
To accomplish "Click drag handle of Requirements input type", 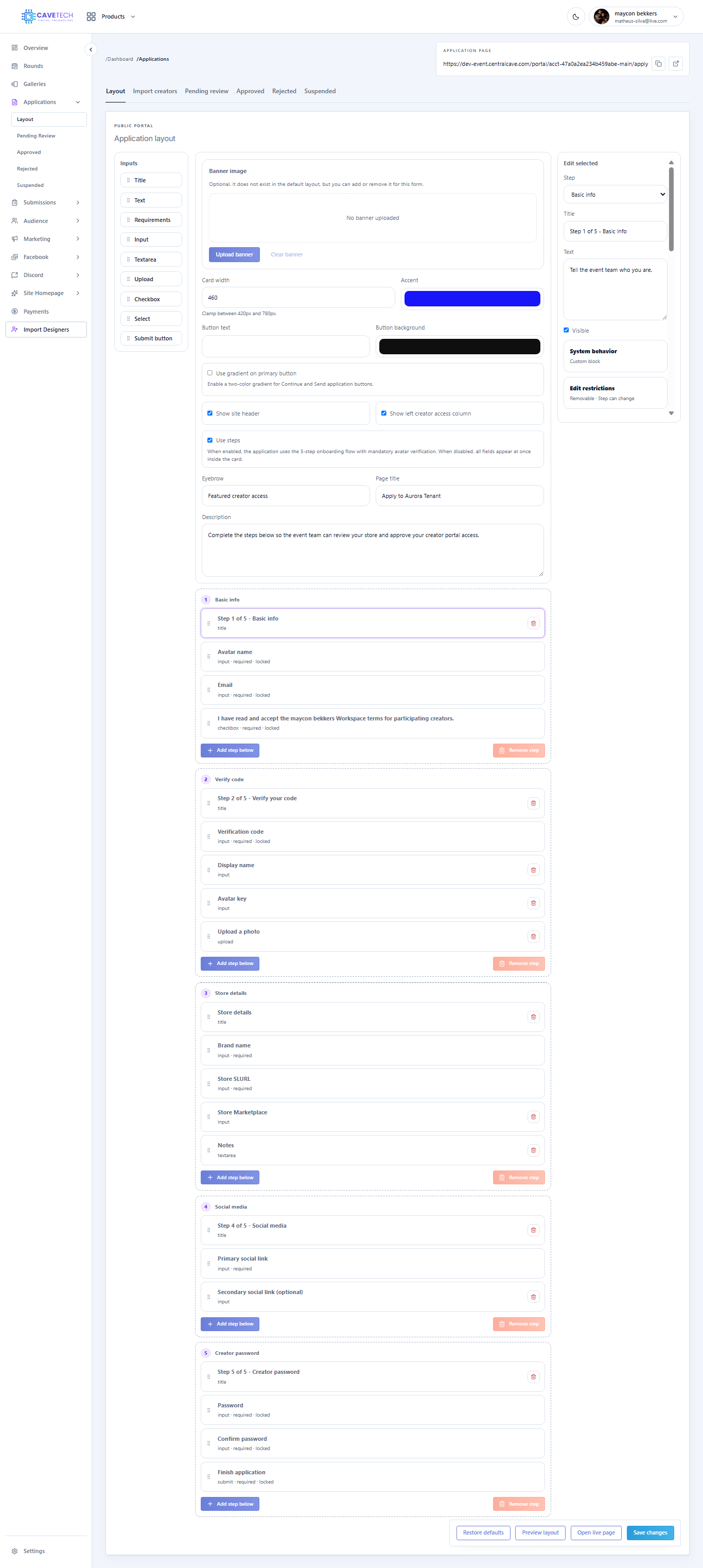I will (x=128, y=220).
